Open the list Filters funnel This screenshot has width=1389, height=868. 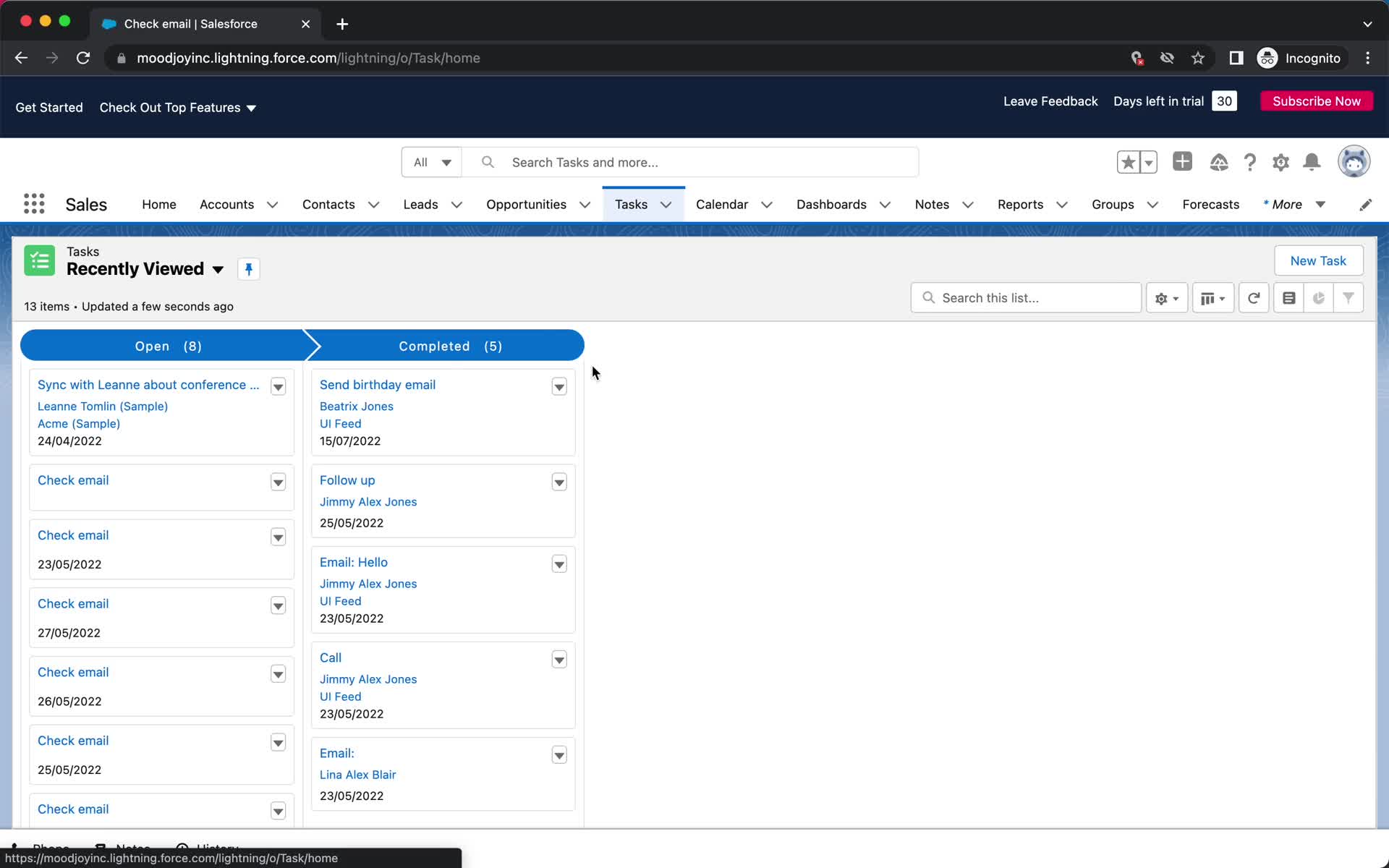[x=1348, y=298]
